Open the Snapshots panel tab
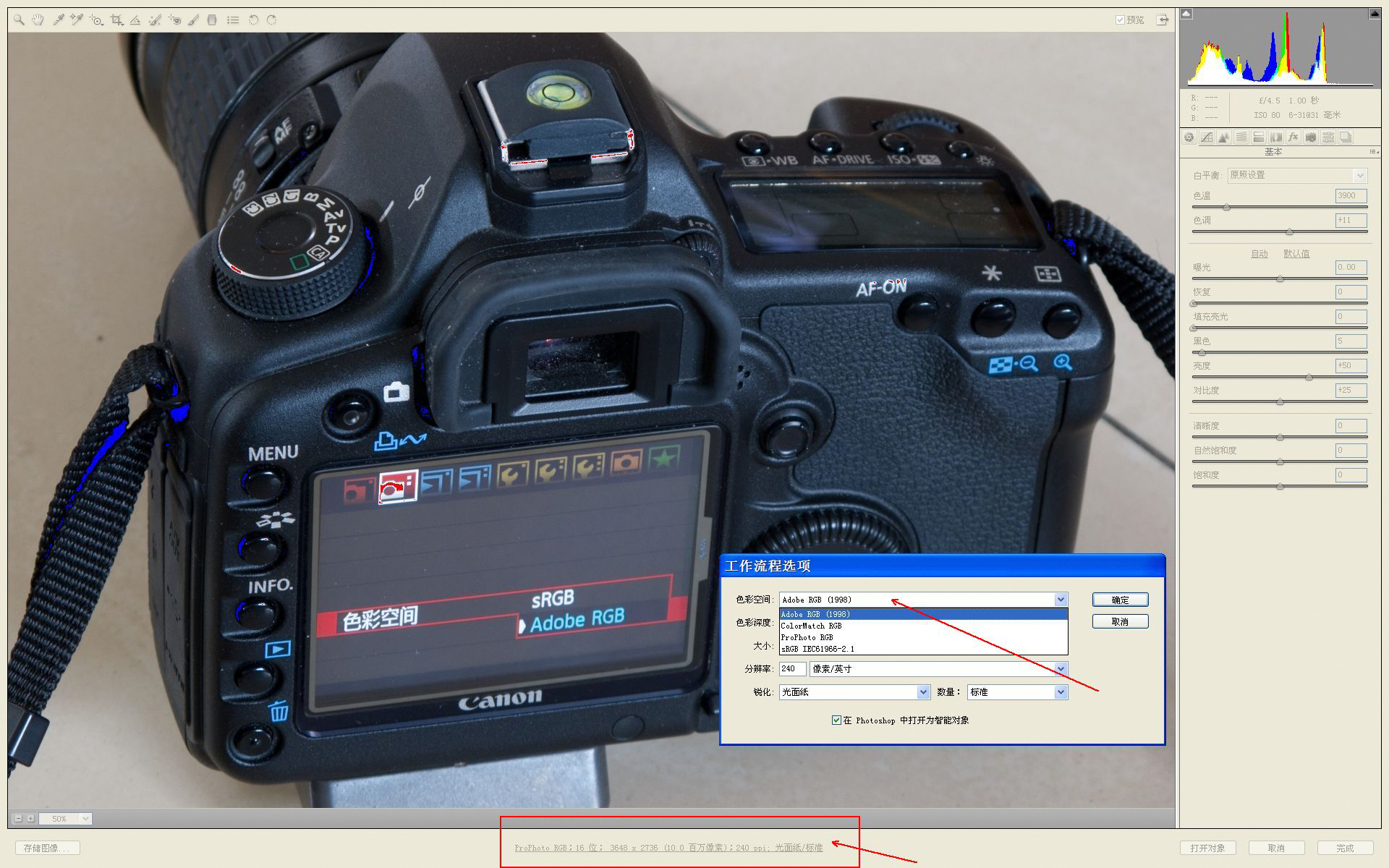 tap(1346, 137)
